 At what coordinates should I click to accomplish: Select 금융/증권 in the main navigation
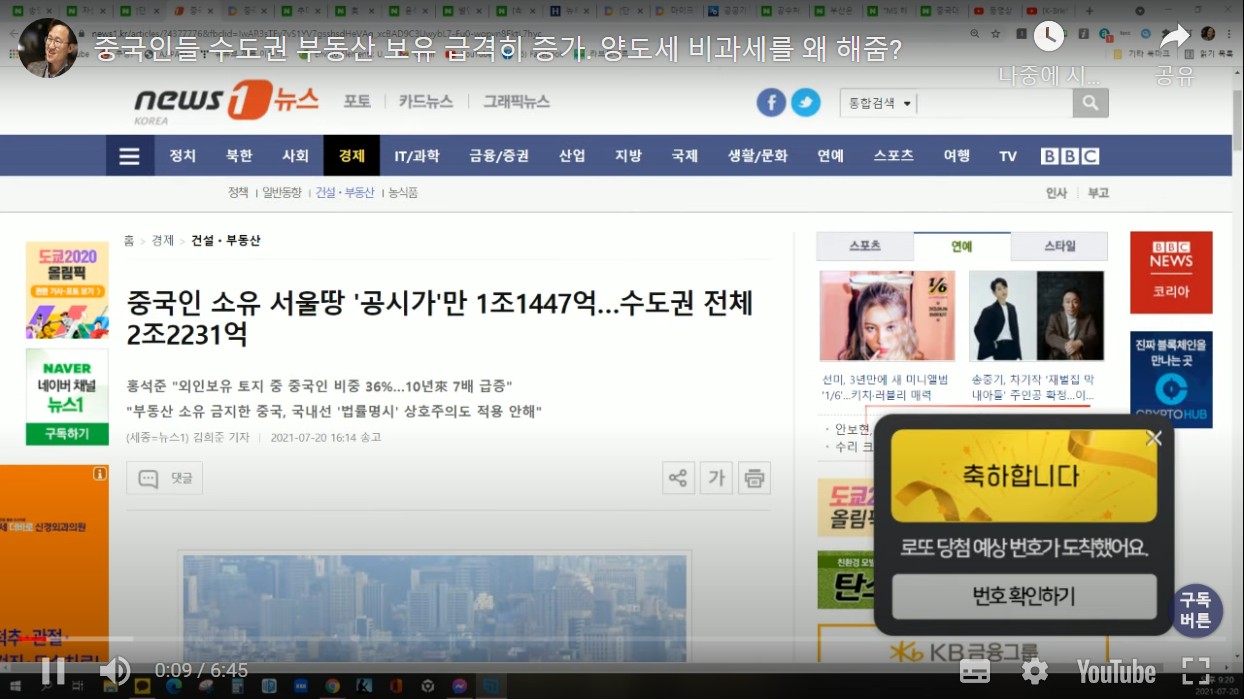499,156
